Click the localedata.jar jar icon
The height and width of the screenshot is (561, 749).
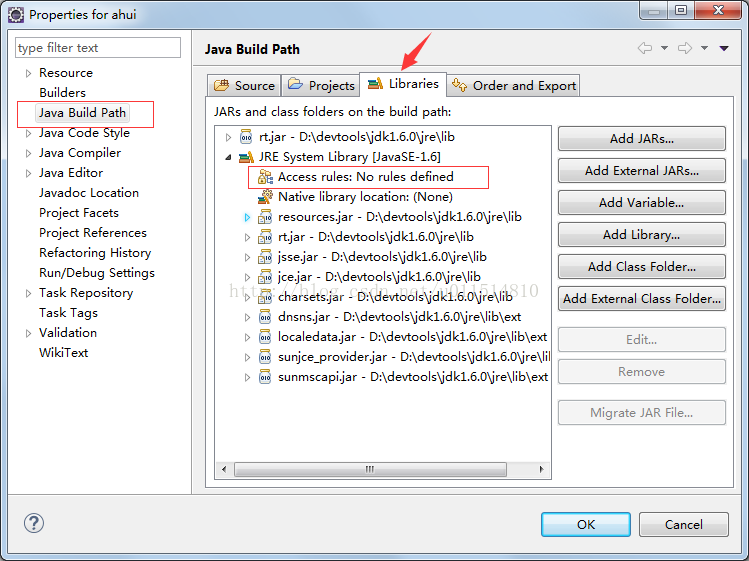(265, 337)
